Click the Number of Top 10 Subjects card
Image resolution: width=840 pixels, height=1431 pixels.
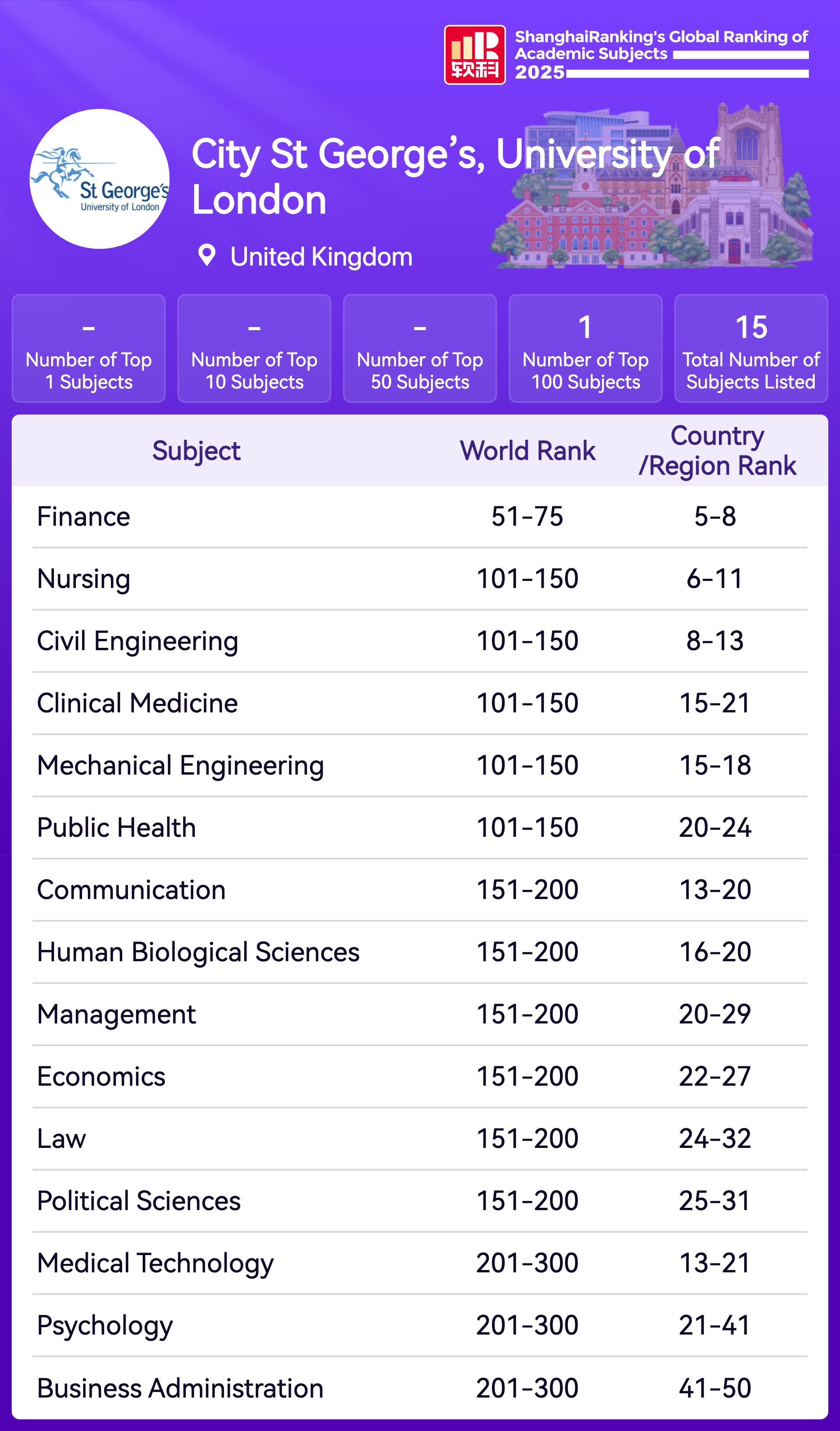pyautogui.click(x=254, y=348)
